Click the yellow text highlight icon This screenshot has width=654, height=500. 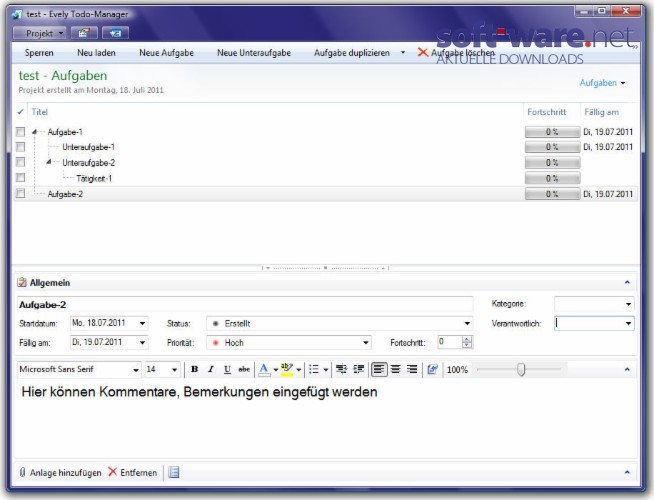(287, 369)
